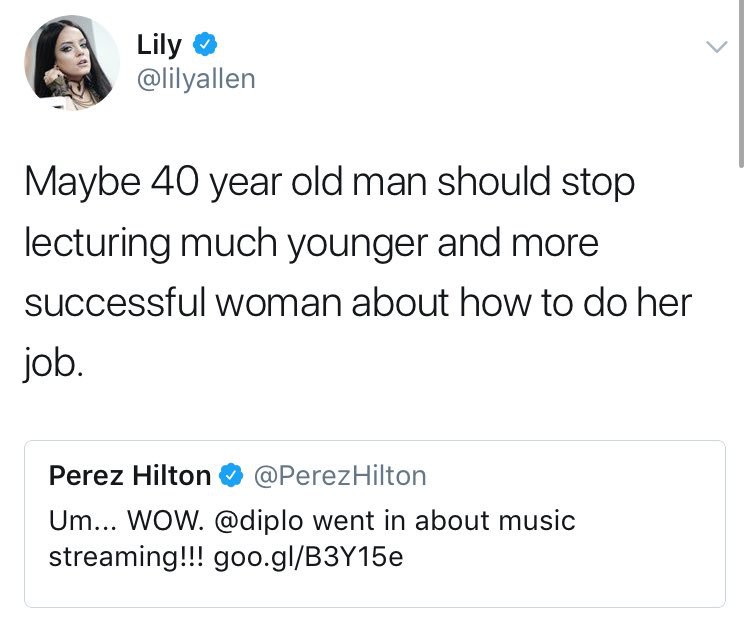The height and width of the screenshot is (620, 750).
Task: Click the Perez Hilton display name
Action: coord(130,476)
